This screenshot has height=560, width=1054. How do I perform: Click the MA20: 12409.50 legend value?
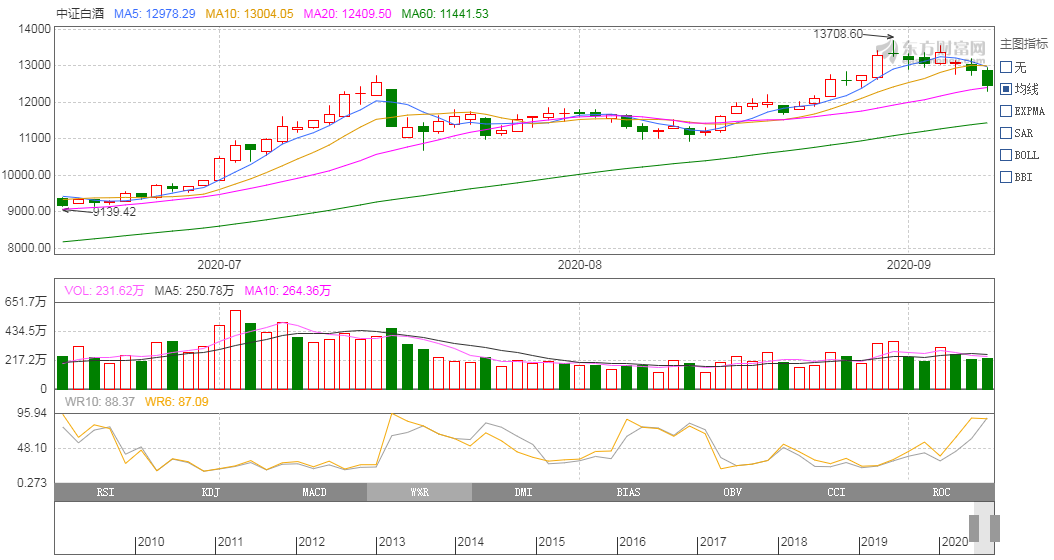[x=348, y=13]
